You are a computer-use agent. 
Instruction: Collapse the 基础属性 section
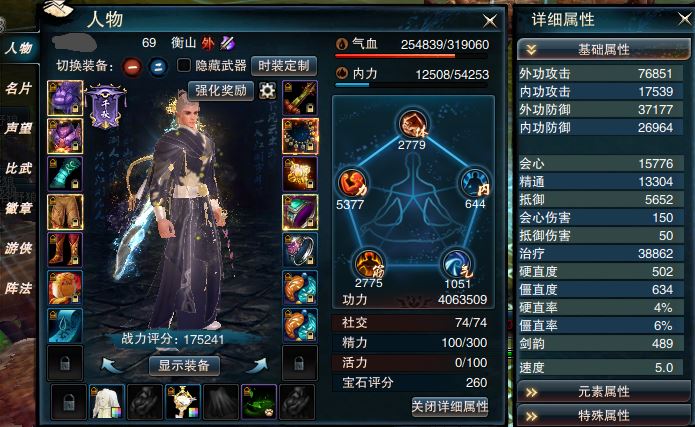click(604, 49)
